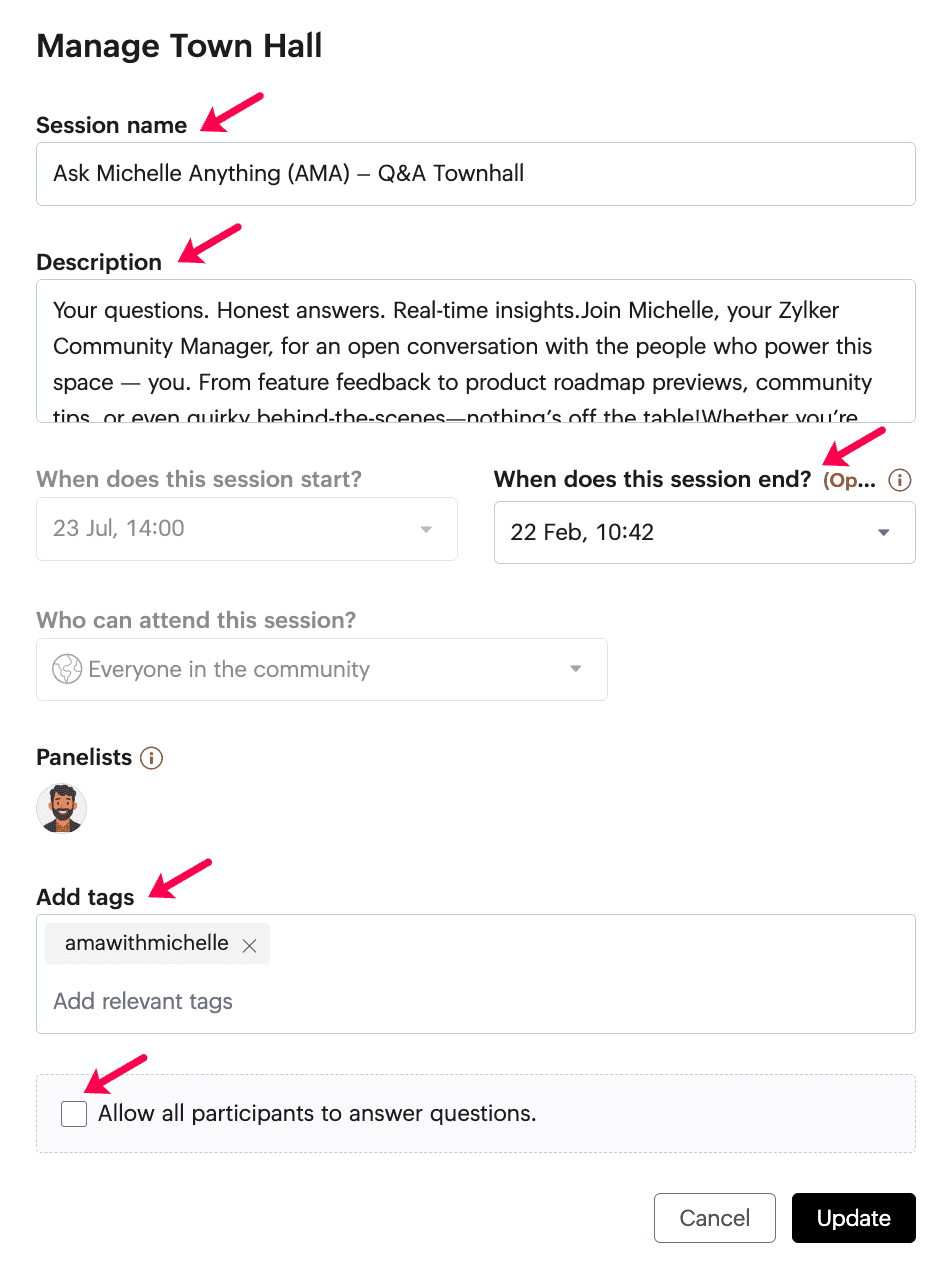Screen dimensions: 952x1272
Task: Click into the Session name text field
Action: tap(476, 174)
